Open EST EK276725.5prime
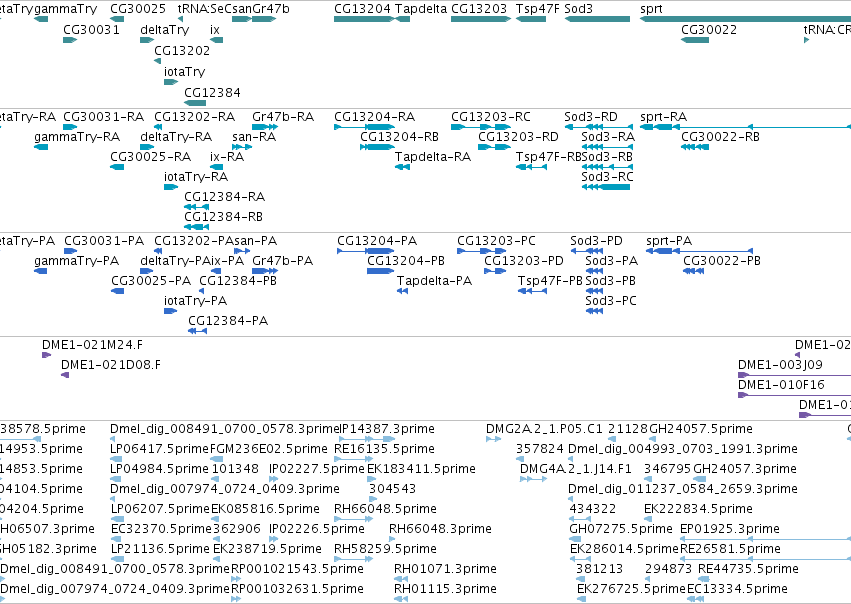The image size is (851, 604). coord(631,589)
